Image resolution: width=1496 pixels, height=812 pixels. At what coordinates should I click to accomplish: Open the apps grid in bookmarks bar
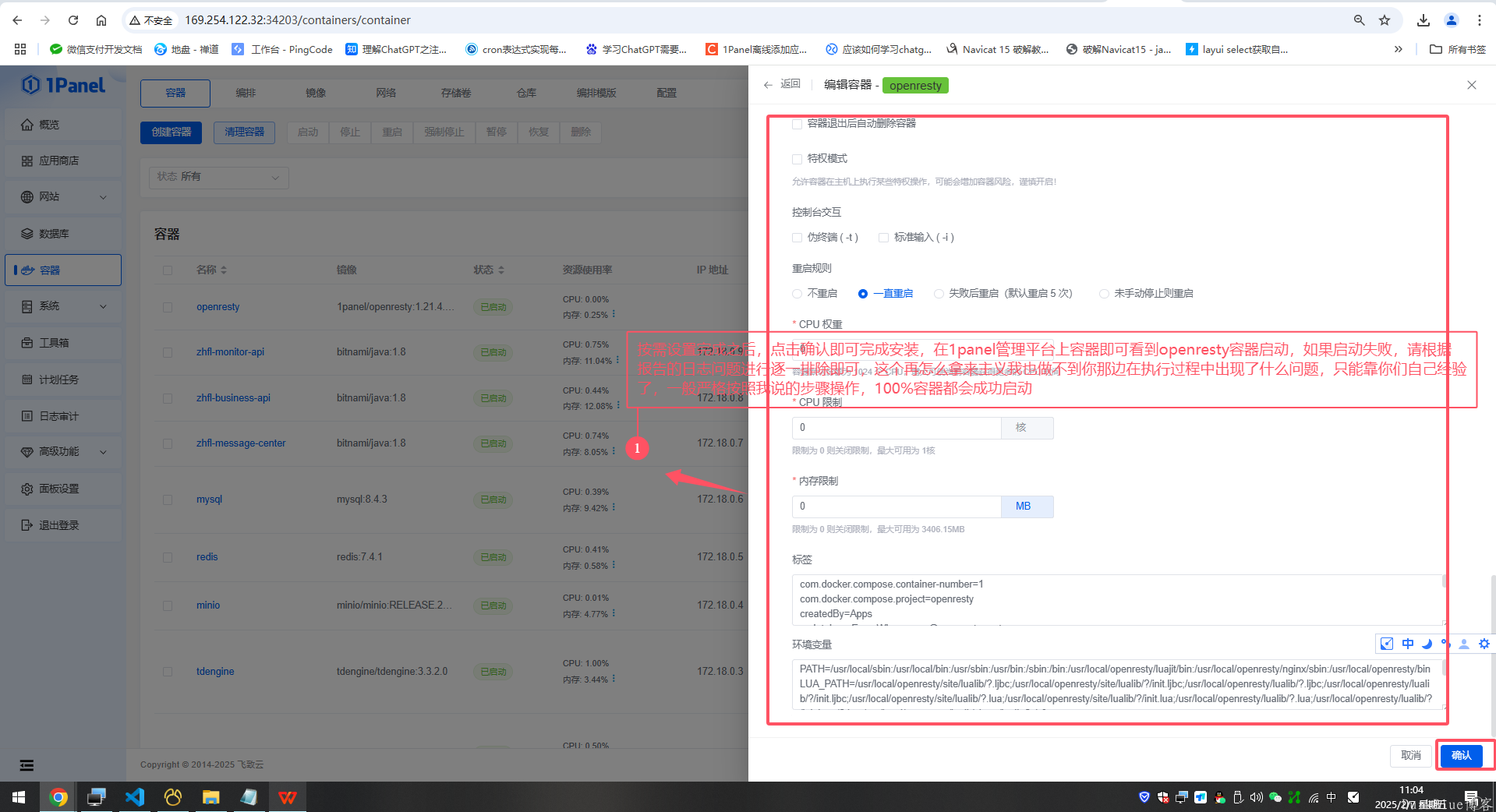20,49
